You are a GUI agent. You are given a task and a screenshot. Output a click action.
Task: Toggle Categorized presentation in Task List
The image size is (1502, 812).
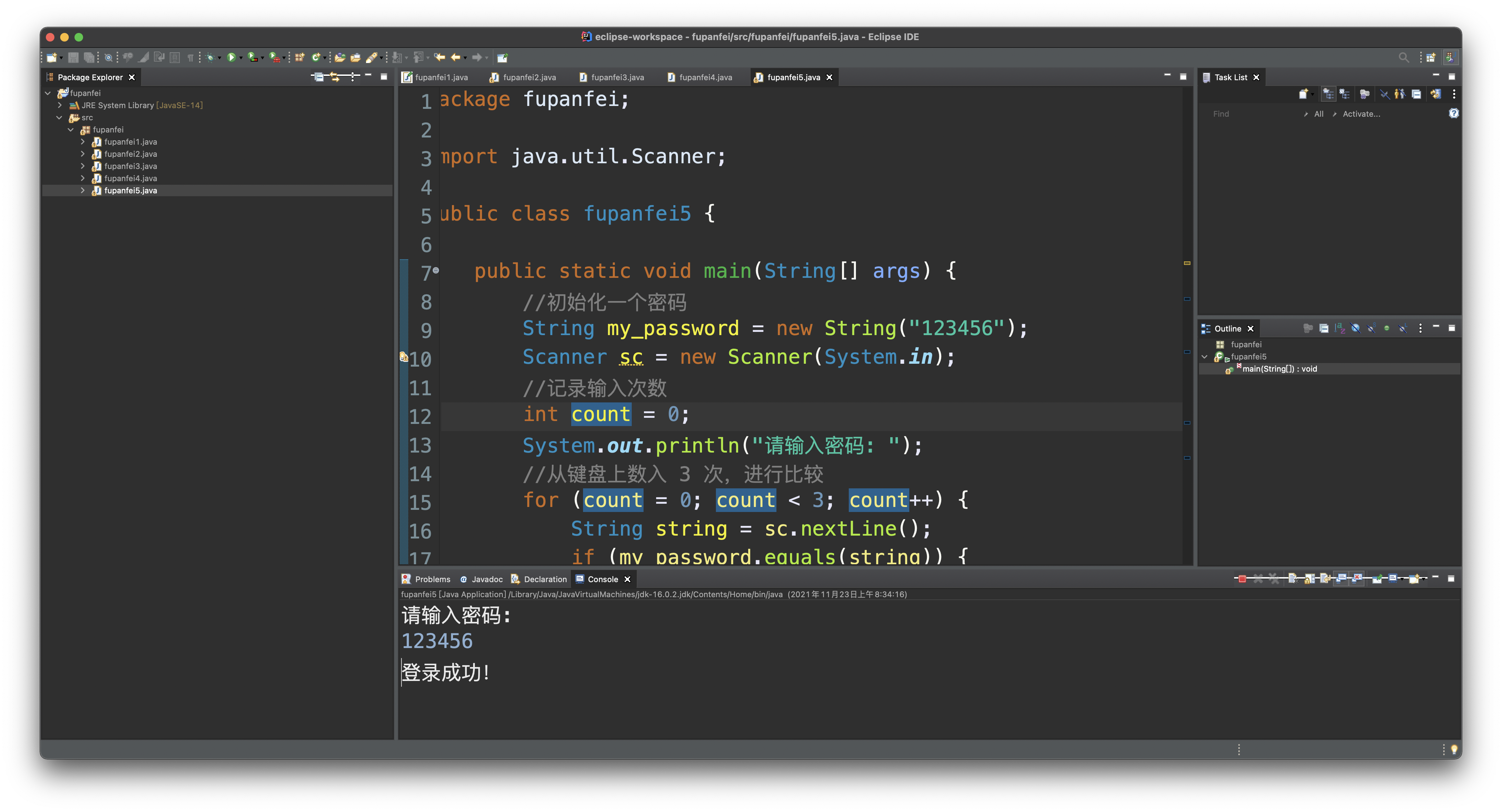click(1329, 94)
